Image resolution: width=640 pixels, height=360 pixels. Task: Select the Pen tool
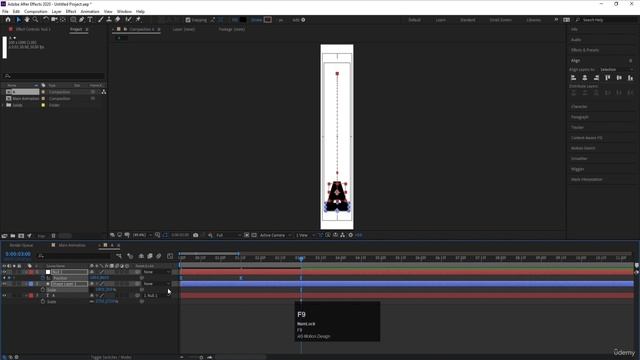(x=82, y=20)
